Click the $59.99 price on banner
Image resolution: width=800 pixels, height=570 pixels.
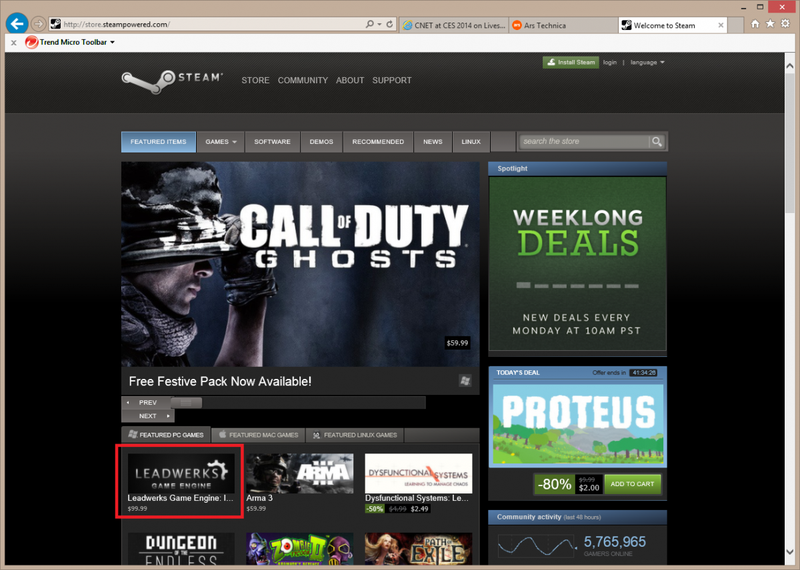point(457,343)
